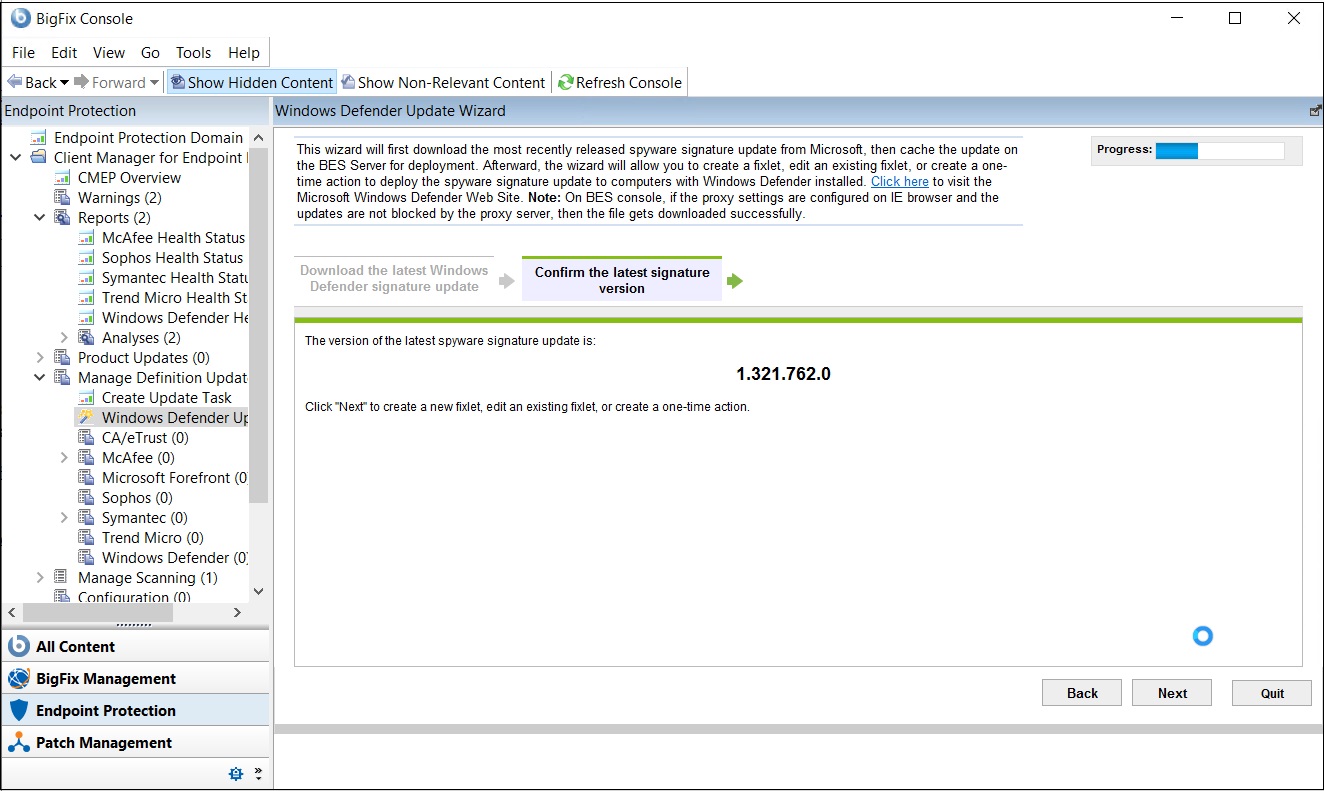Screen dimensions: 1325x791
Task: Switch to BigFix Management domain
Action: [135, 678]
